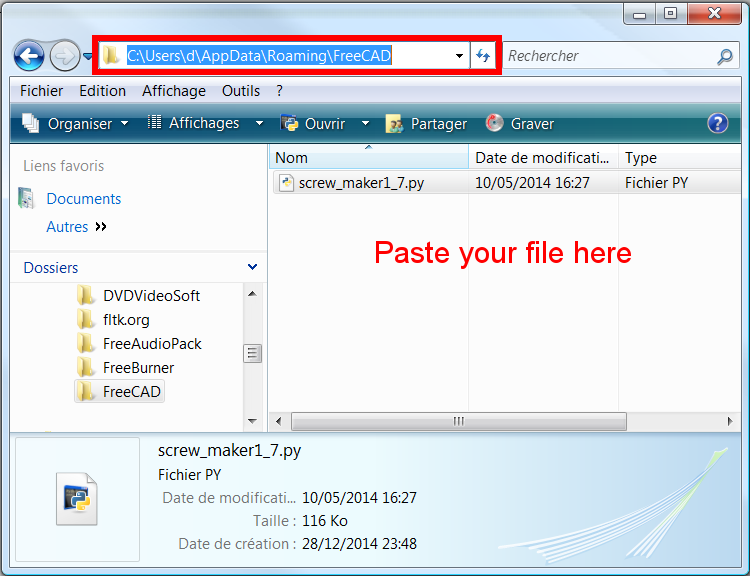
Task: Sort by the Type column header
Action: [x=679, y=158]
